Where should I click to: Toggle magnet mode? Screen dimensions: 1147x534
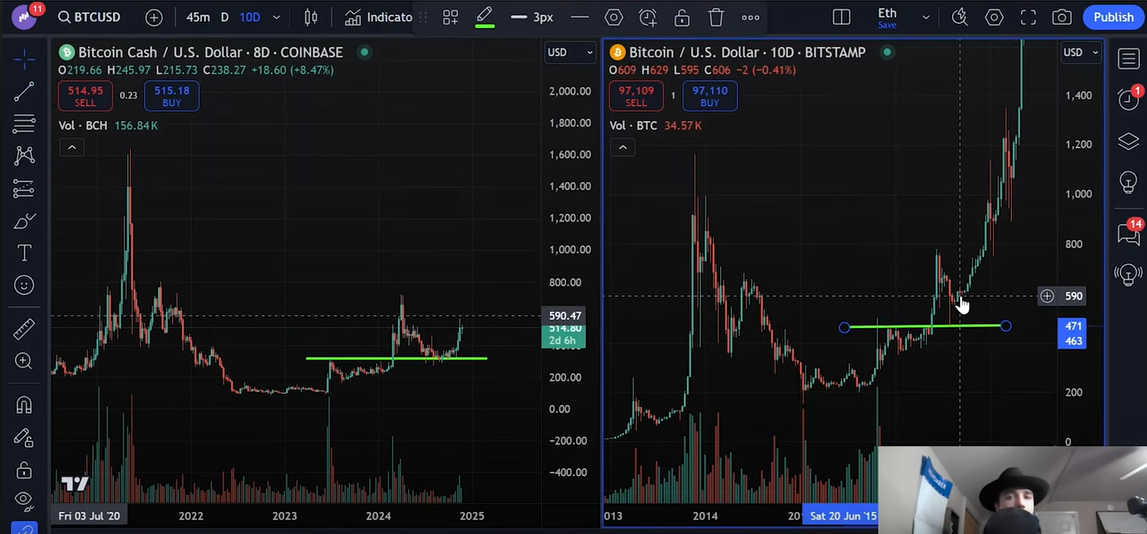(x=24, y=405)
